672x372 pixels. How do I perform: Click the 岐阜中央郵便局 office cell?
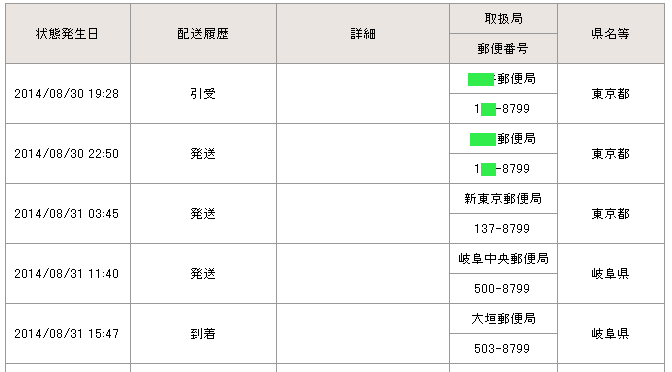click(503, 258)
